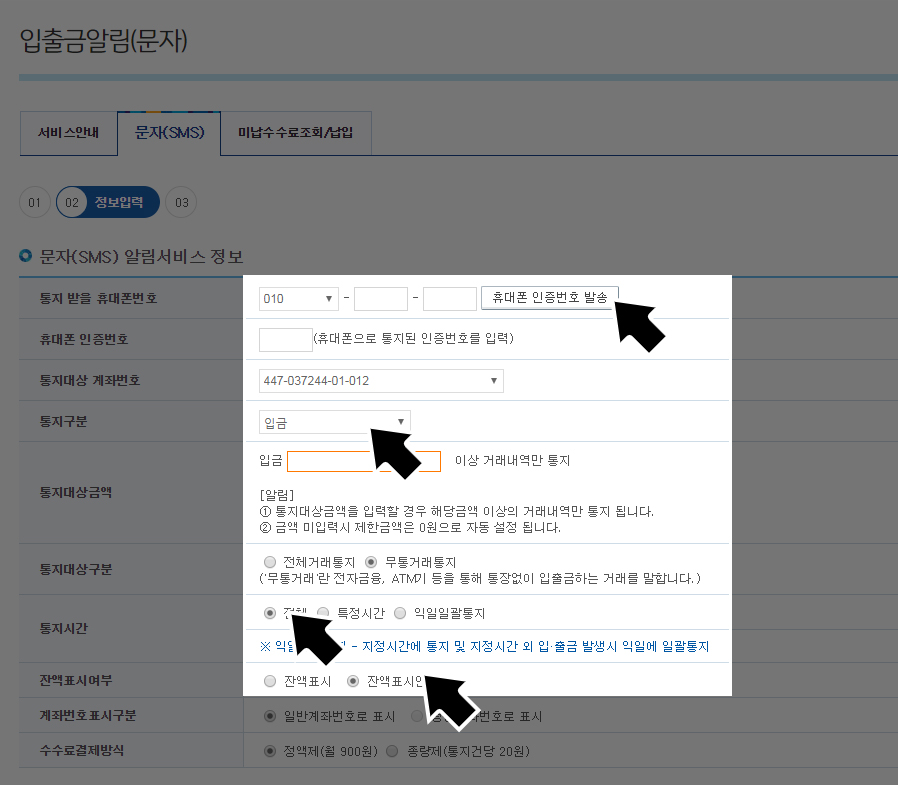The image size is (898, 785).
Task: Select 잔액표시안함 radio button
Action: coord(353,681)
